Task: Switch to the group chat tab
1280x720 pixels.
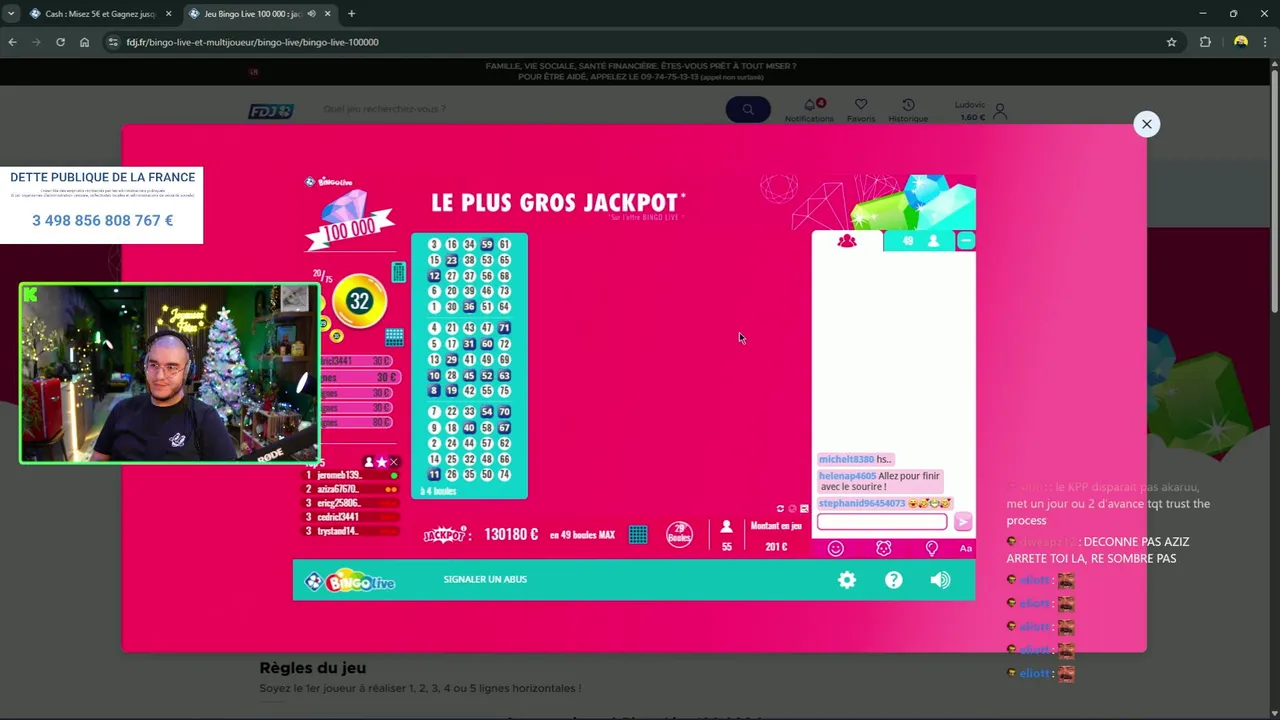Action: 847,241
